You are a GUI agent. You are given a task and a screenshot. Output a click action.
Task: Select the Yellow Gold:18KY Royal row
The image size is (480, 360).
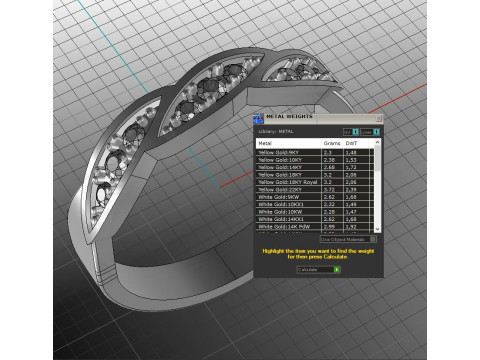[x=315, y=182]
